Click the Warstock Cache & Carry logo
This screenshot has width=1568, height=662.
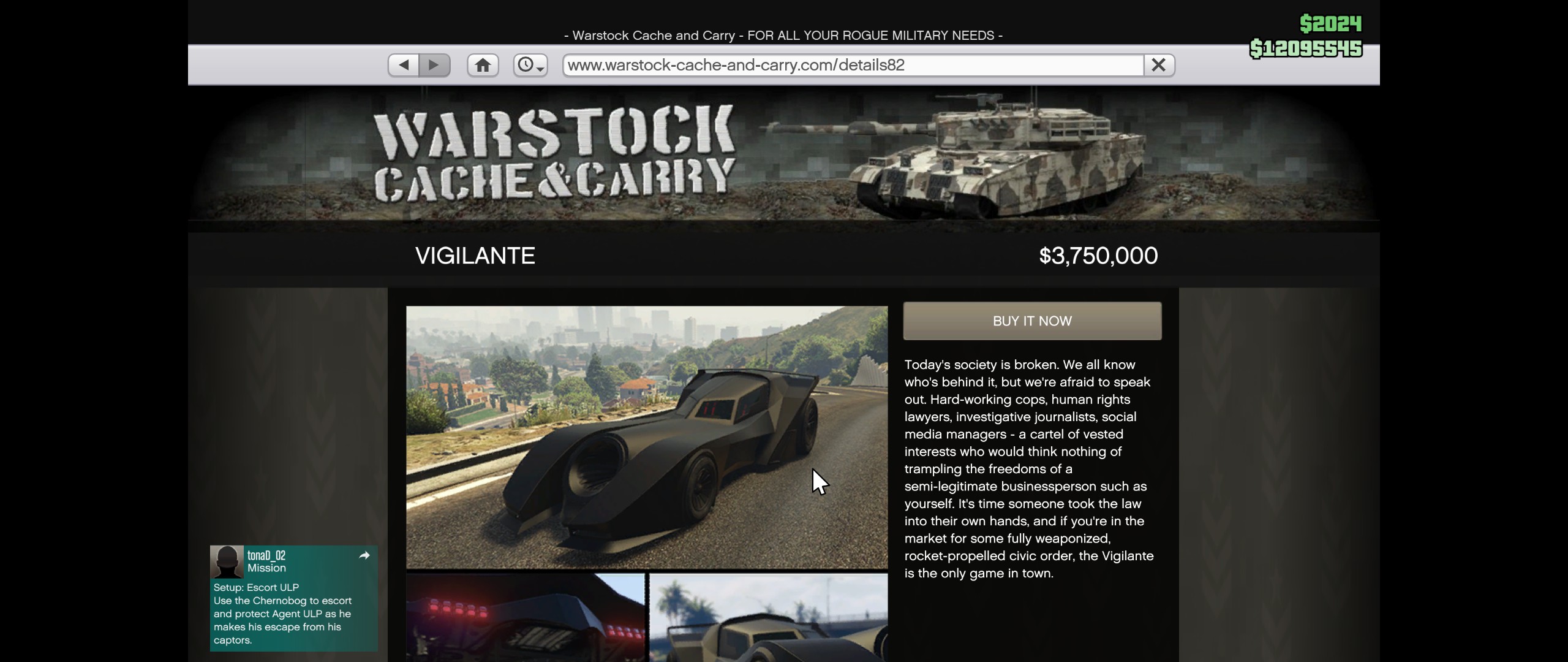click(554, 153)
